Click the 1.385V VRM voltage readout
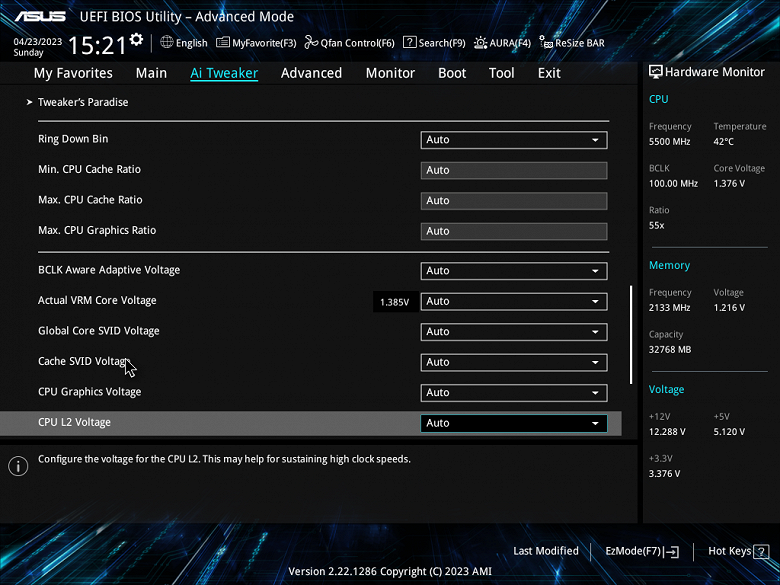This screenshot has height=585, width=780. pos(394,302)
